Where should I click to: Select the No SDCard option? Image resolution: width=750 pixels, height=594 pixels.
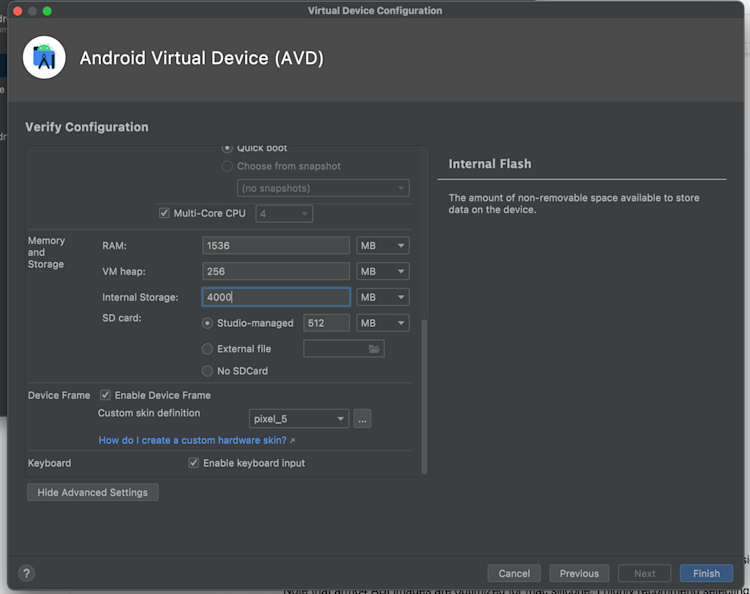point(207,371)
